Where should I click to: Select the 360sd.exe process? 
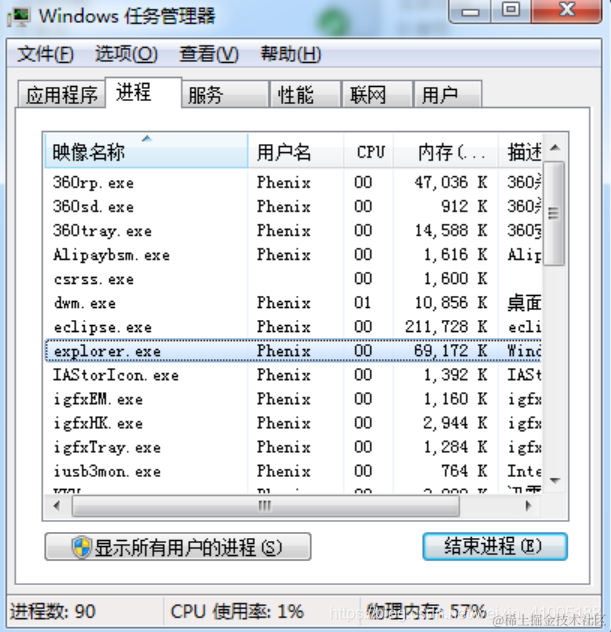tap(293, 207)
